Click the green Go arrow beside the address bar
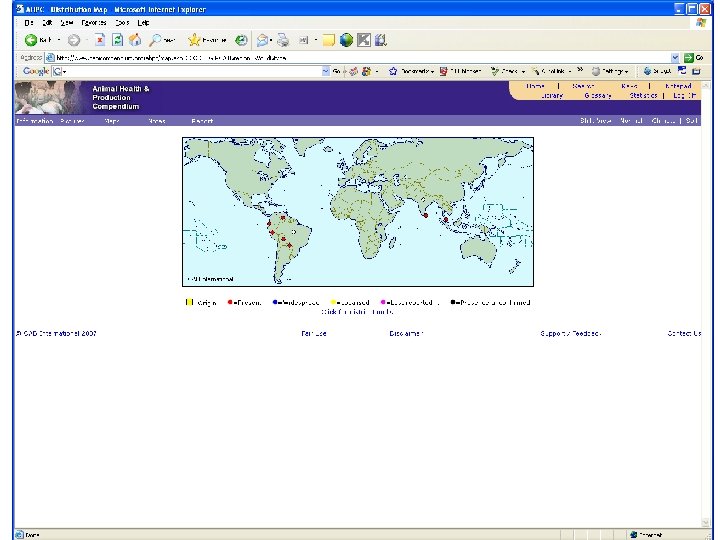720x540 pixels. (688, 58)
